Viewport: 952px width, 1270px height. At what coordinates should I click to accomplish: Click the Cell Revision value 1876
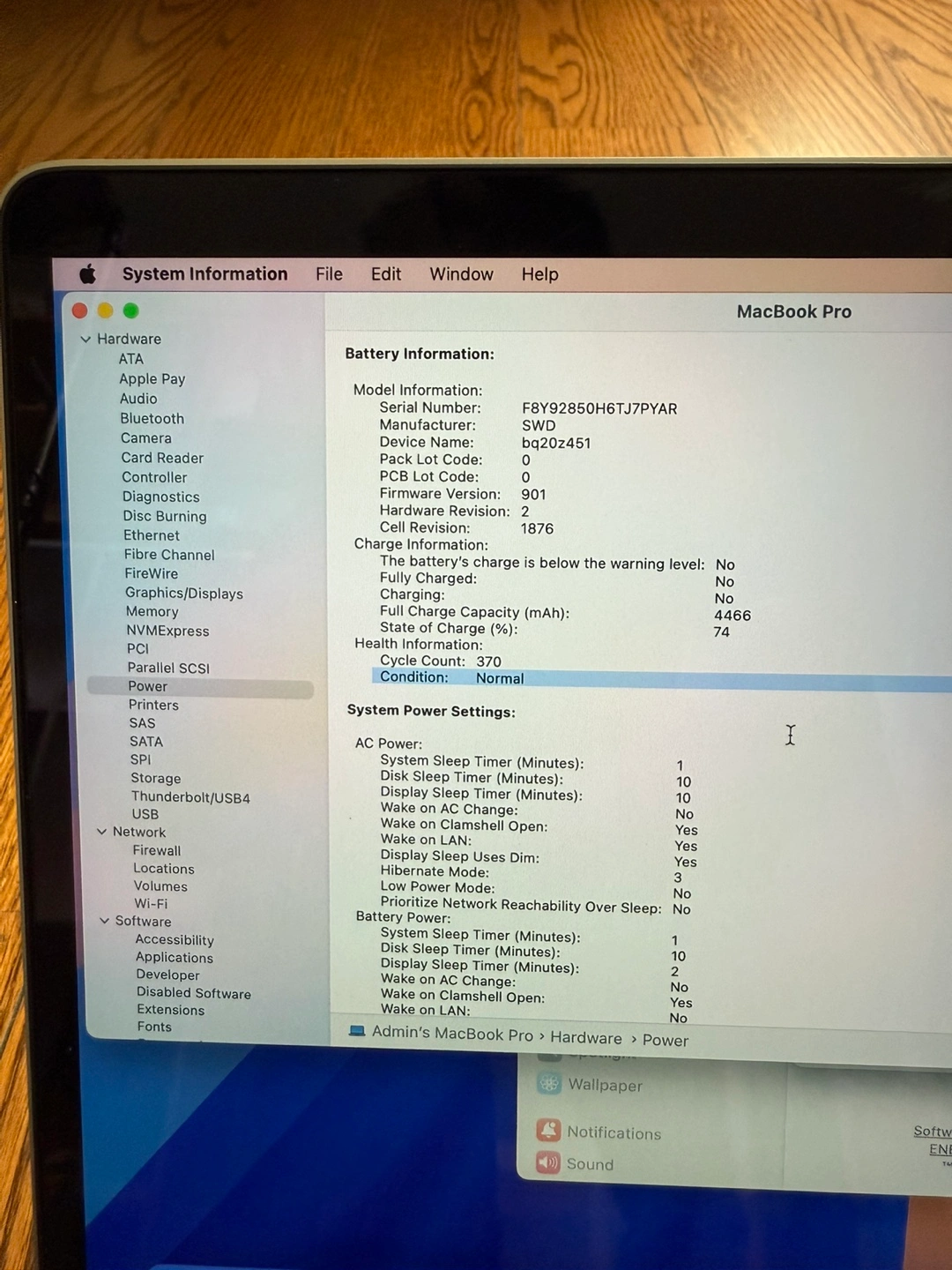click(x=537, y=528)
